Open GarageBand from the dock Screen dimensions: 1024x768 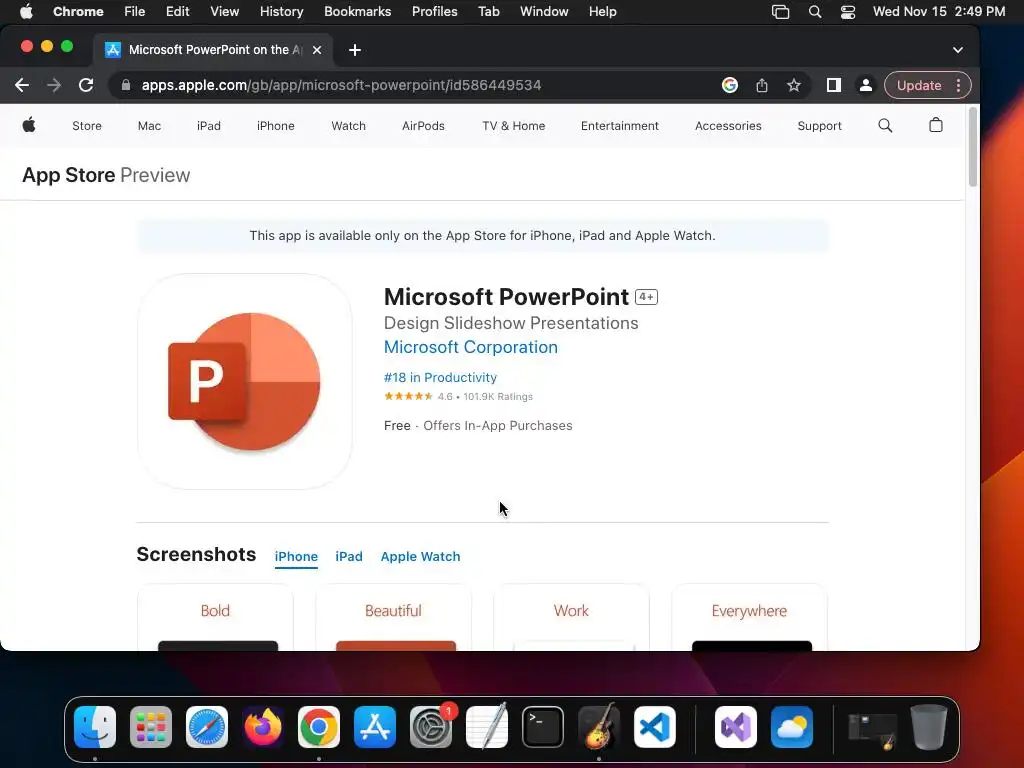(599, 726)
